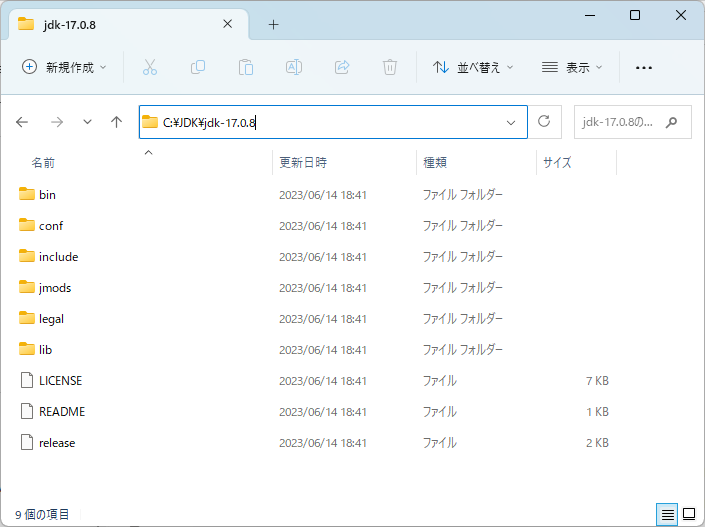This screenshot has height=527, width=705.
Task: Minimize the Explorer window
Action: click(590, 15)
